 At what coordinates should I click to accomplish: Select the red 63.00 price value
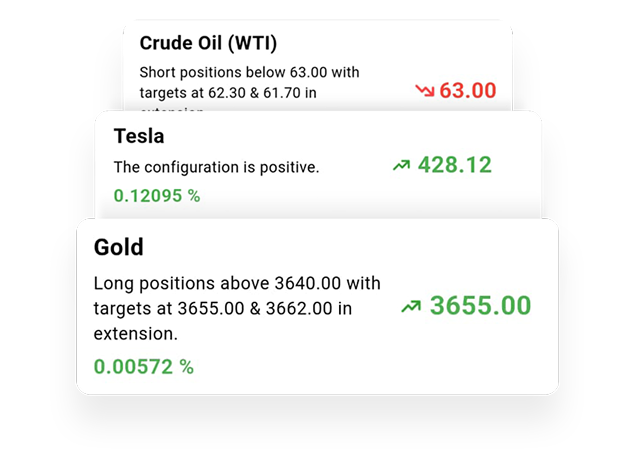point(467,91)
